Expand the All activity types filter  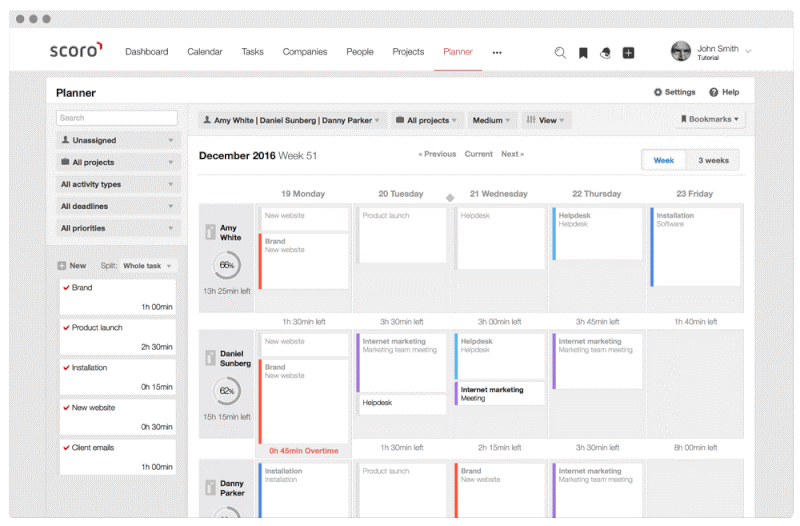point(118,184)
